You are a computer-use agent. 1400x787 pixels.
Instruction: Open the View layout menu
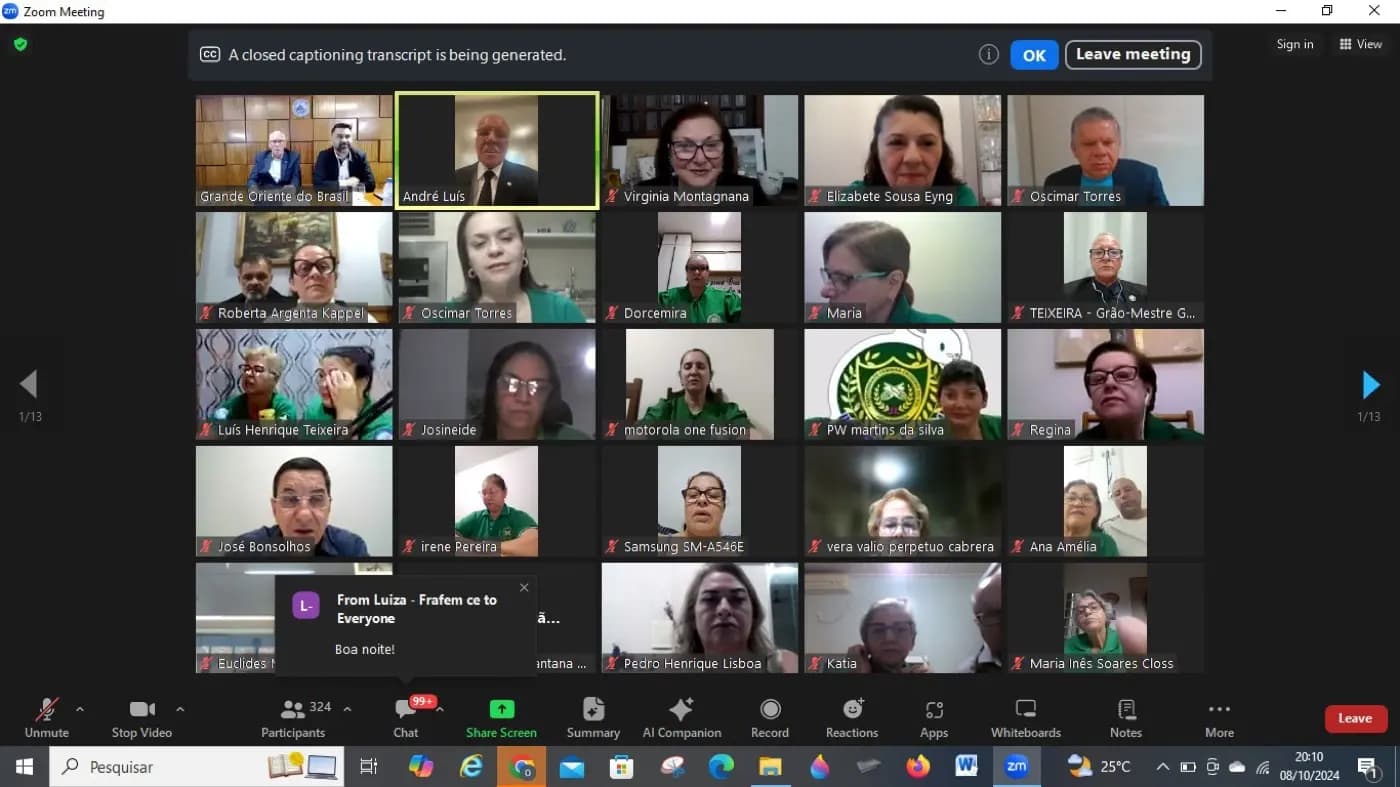(x=1361, y=44)
